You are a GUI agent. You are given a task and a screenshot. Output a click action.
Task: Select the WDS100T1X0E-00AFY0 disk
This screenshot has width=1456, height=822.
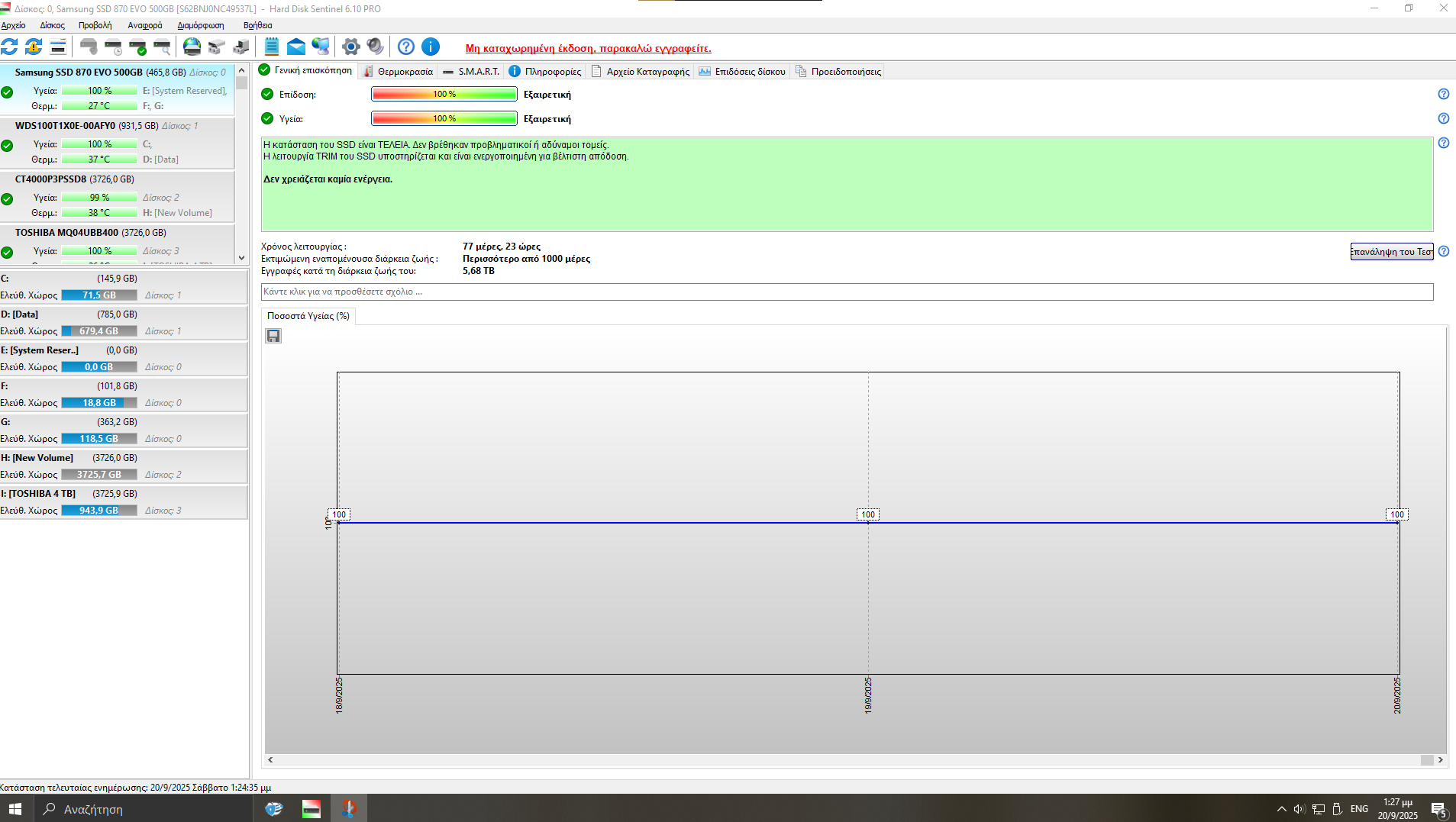coord(117,143)
